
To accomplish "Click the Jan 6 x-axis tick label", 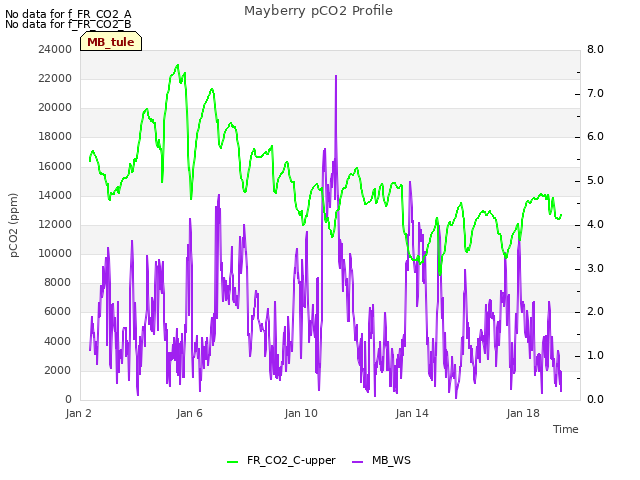I will pyautogui.click(x=189, y=413).
